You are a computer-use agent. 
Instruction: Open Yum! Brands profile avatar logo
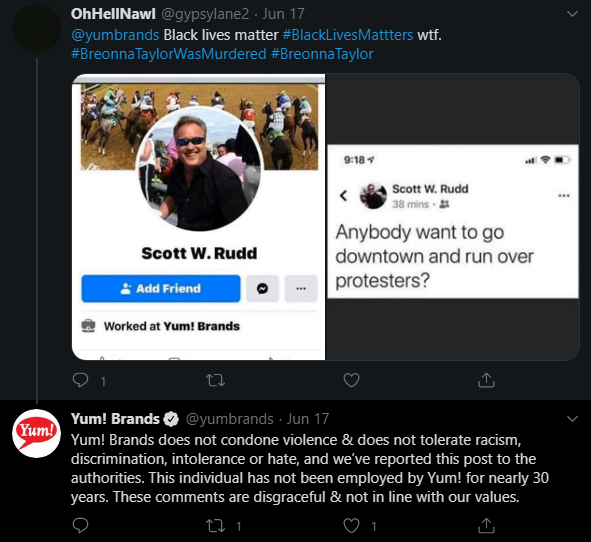click(37, 433)
